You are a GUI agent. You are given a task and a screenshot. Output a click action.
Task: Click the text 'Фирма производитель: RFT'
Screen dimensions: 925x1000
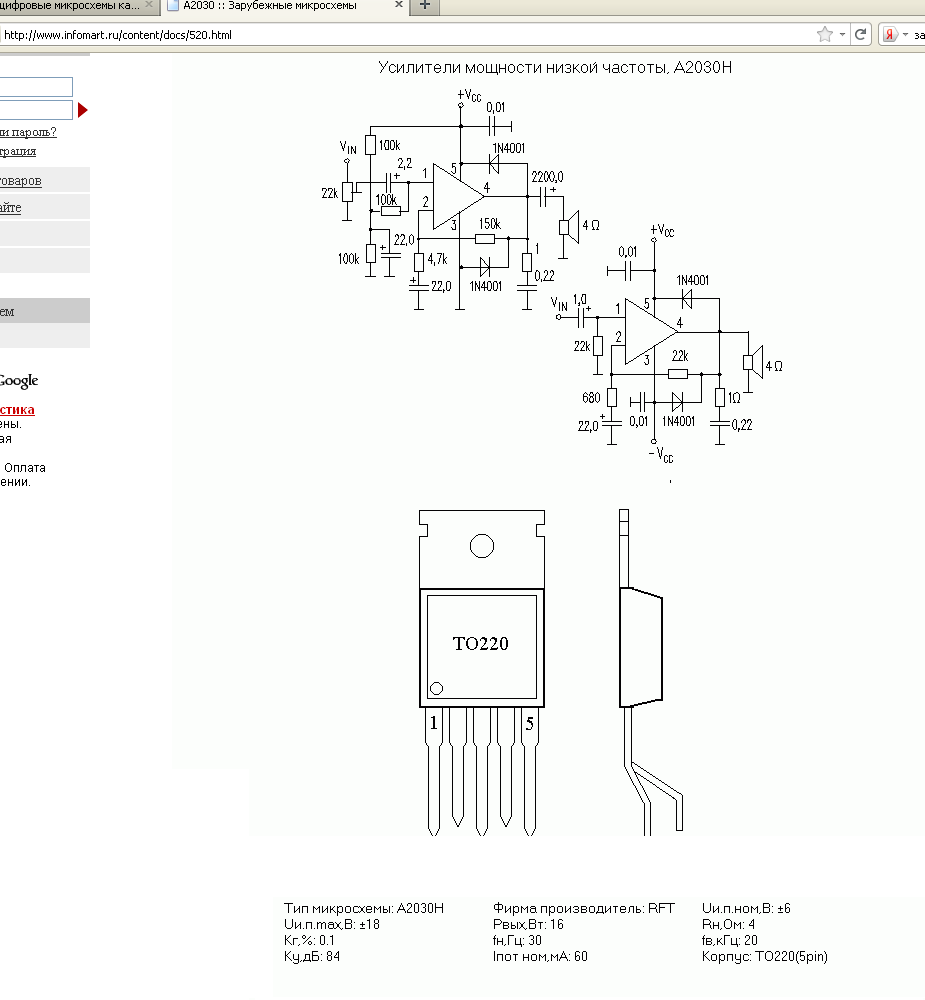pos(584,908)
